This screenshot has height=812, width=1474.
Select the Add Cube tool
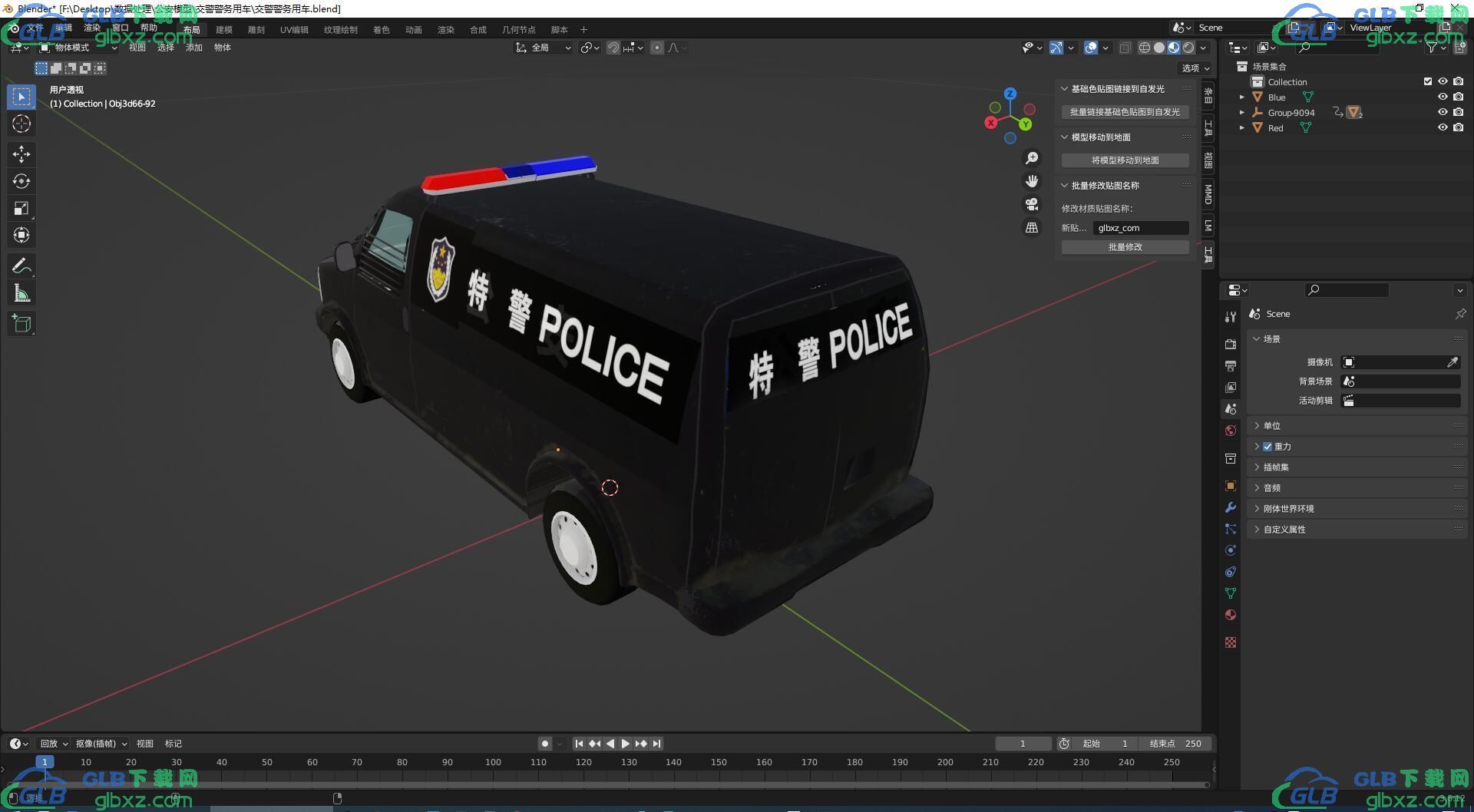click(21, 323)
